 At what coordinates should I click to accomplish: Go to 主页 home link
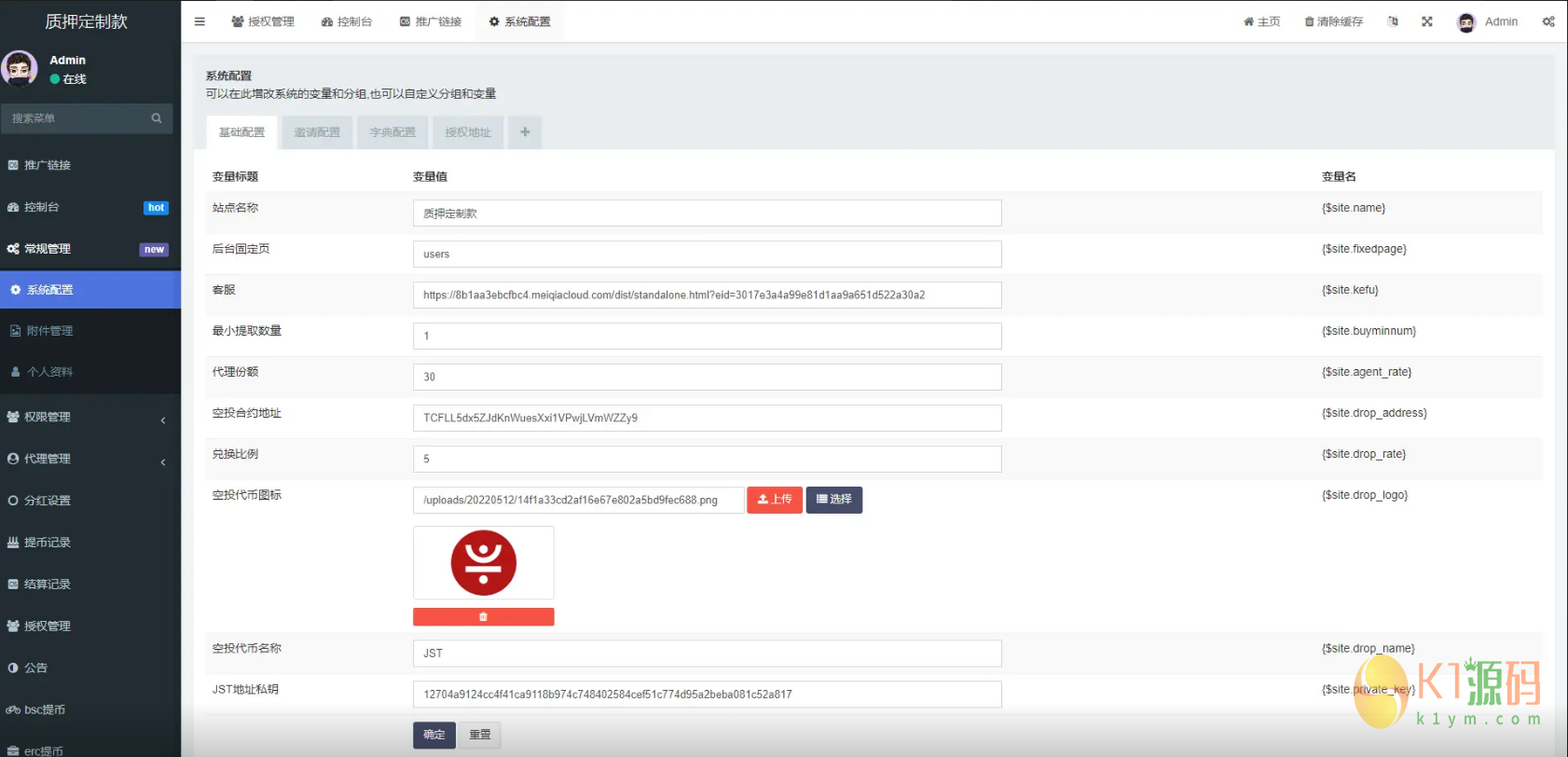[1262, 21]
